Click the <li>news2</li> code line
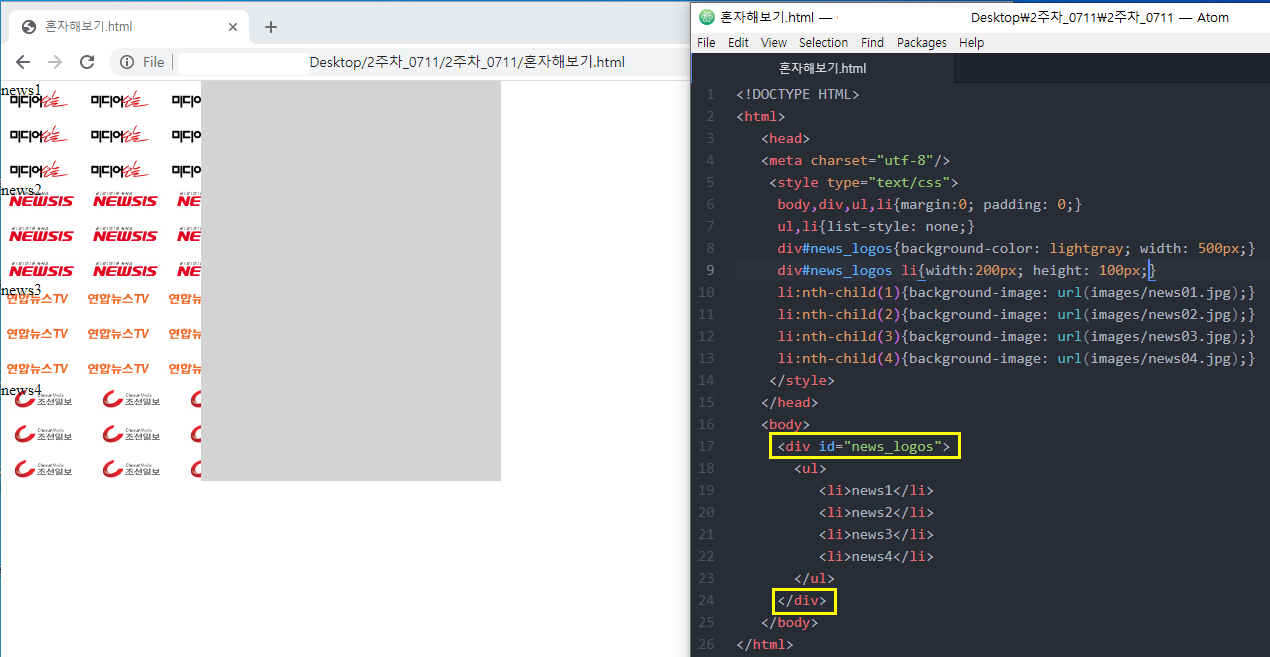 [876, 512]
